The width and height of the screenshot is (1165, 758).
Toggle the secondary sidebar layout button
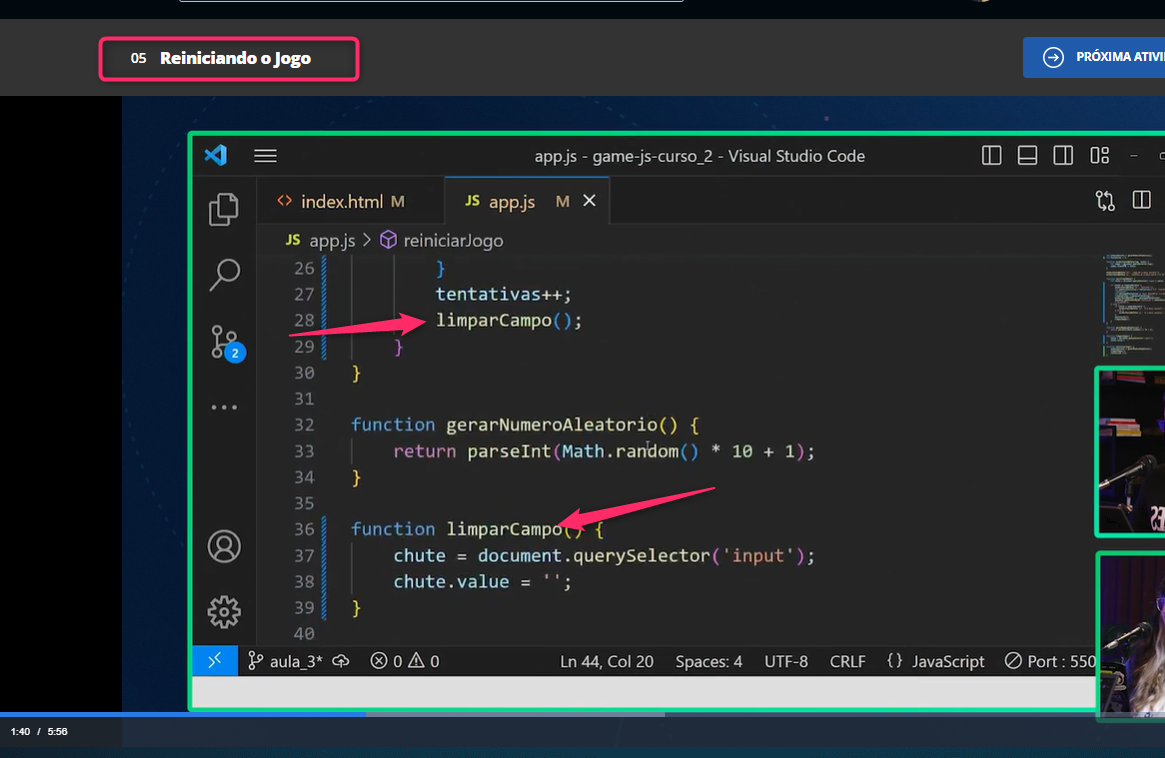[1063, 156]
